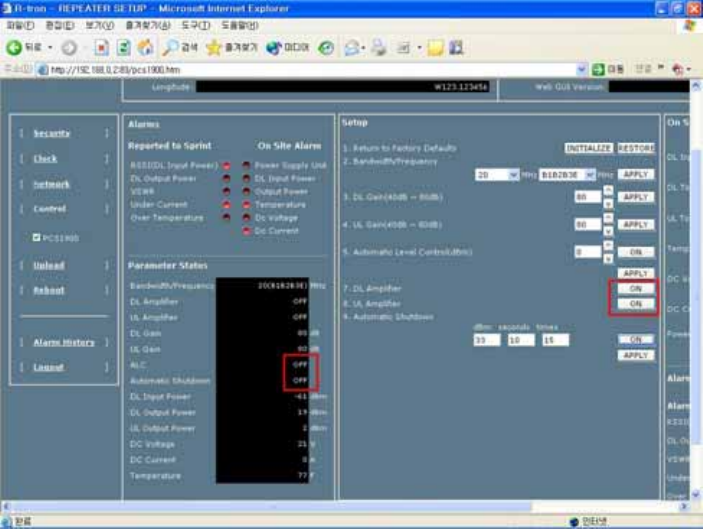Decrease DL Gain with down stepper
This screenshot has width=703, height=529.
pyautogui.click(x=608, y=204)
